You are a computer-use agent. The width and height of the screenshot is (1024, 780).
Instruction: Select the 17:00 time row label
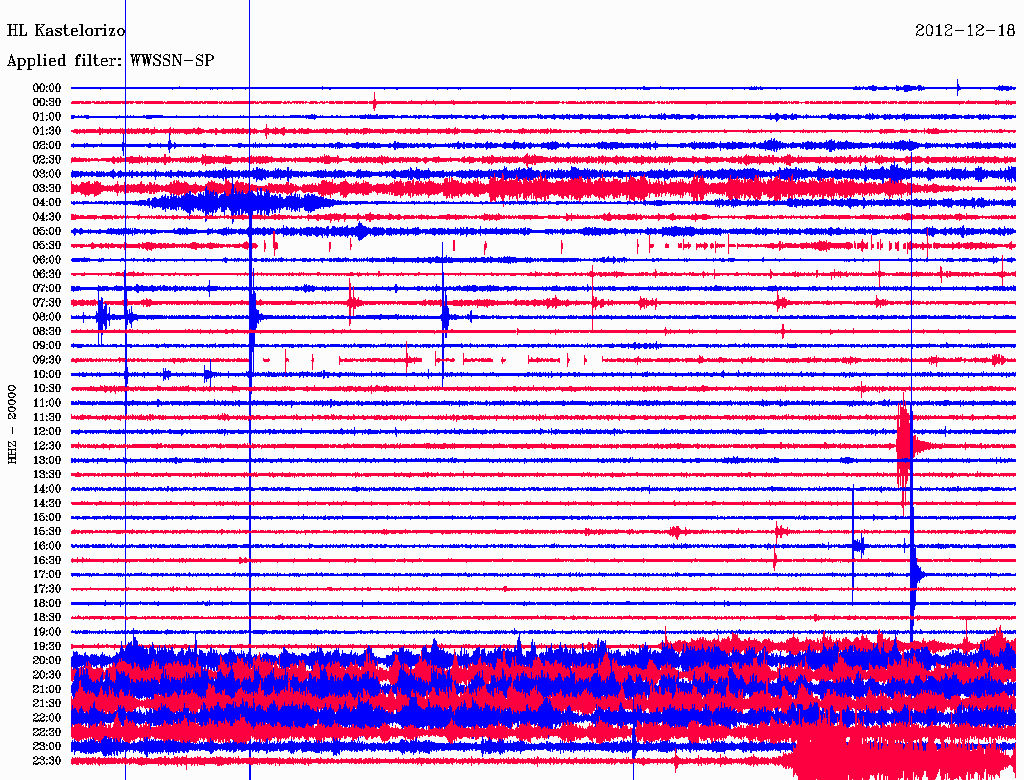point(47,574)
